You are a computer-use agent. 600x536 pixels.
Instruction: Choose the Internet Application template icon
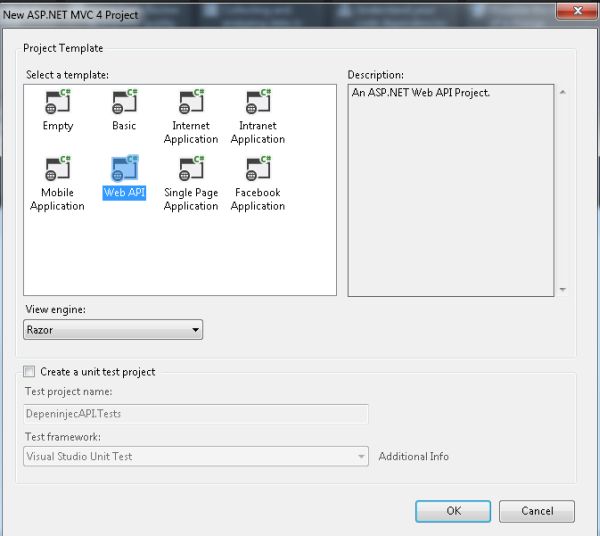(x=191, y=102)
